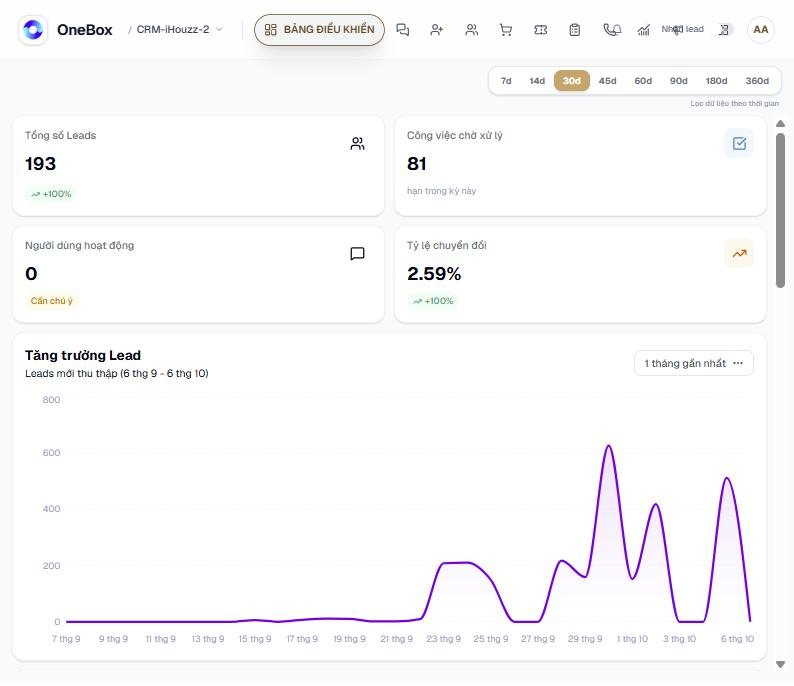Image resolution: width=794 pixels, height=686 pixels.
Task: Click the Cần chú ý warning badge
Action: point(51,301)
